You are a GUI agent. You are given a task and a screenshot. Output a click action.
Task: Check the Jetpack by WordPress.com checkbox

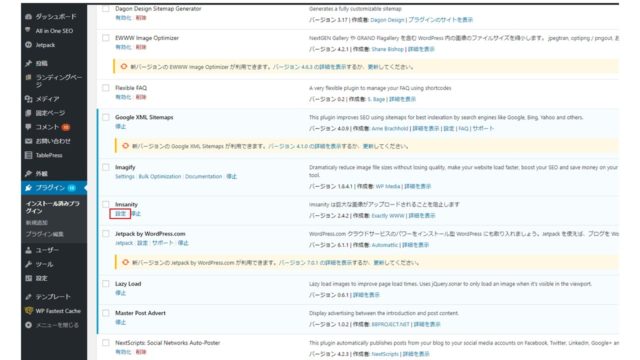click(x=106, y=233)
